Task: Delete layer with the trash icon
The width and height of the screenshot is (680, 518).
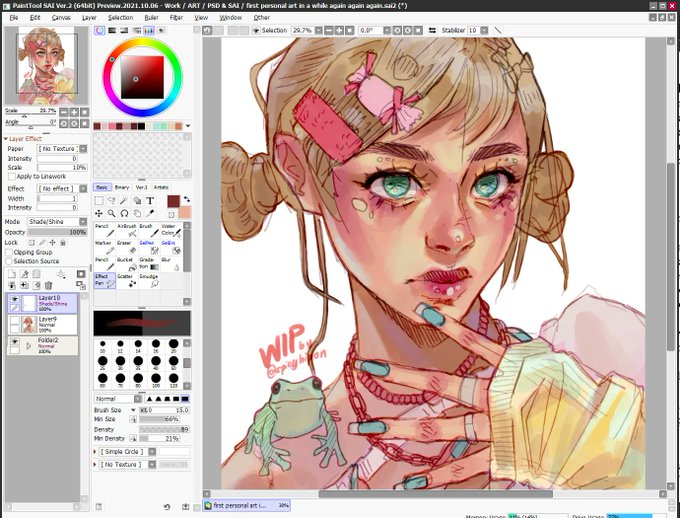Action: point(49,285)
